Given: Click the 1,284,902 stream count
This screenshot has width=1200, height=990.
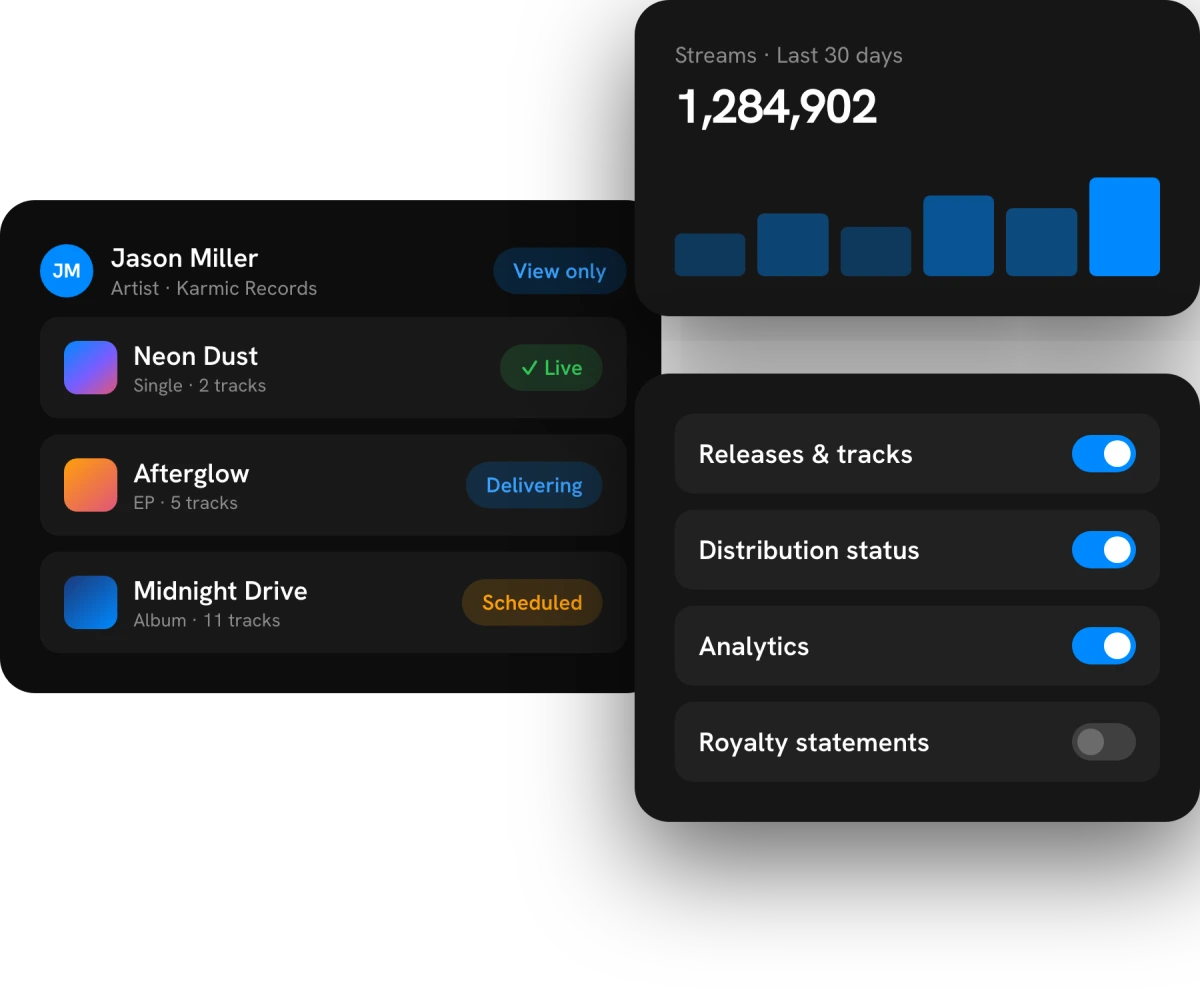Looking at the screenshot, I should pyautogui.click(x=777, y=107).
